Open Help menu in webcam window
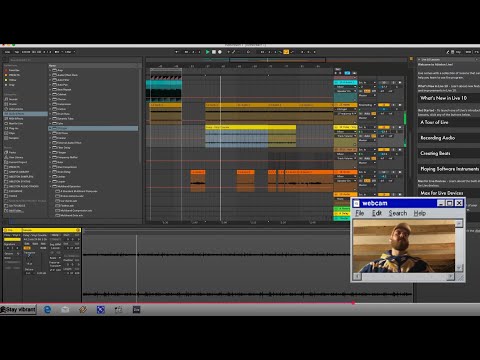The width and height of the screenshot is (480, 360). 420,213
